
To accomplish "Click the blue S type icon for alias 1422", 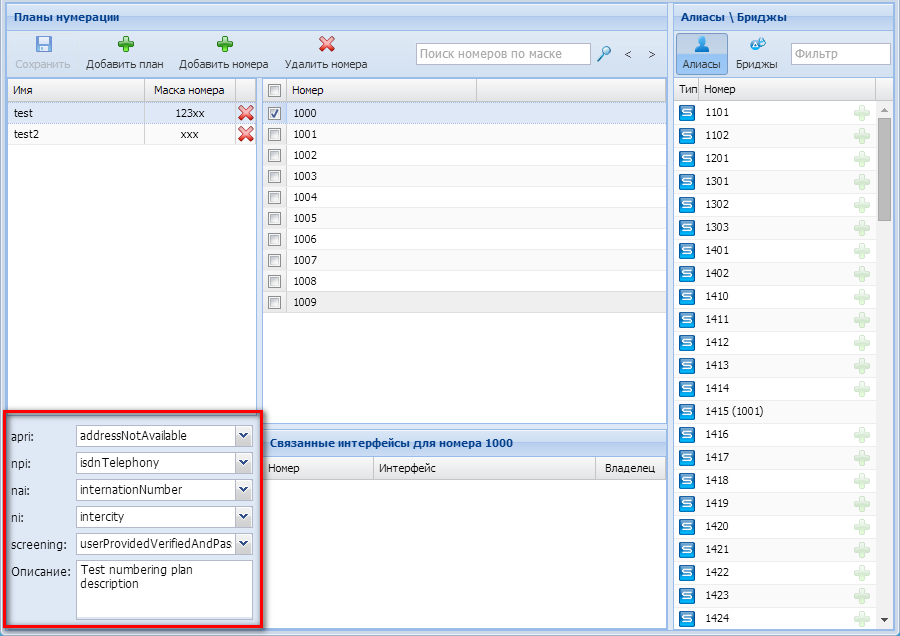I will point(687,572).
